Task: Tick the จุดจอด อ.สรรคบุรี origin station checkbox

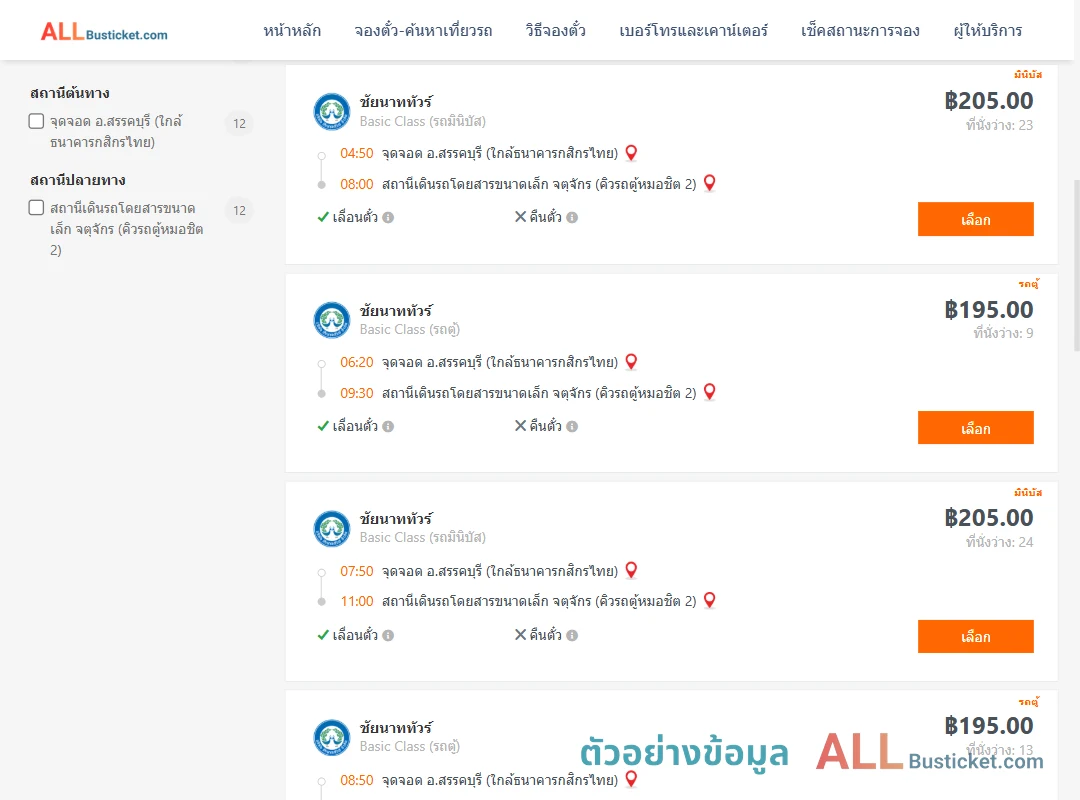Action: click(x=37, y=121)
